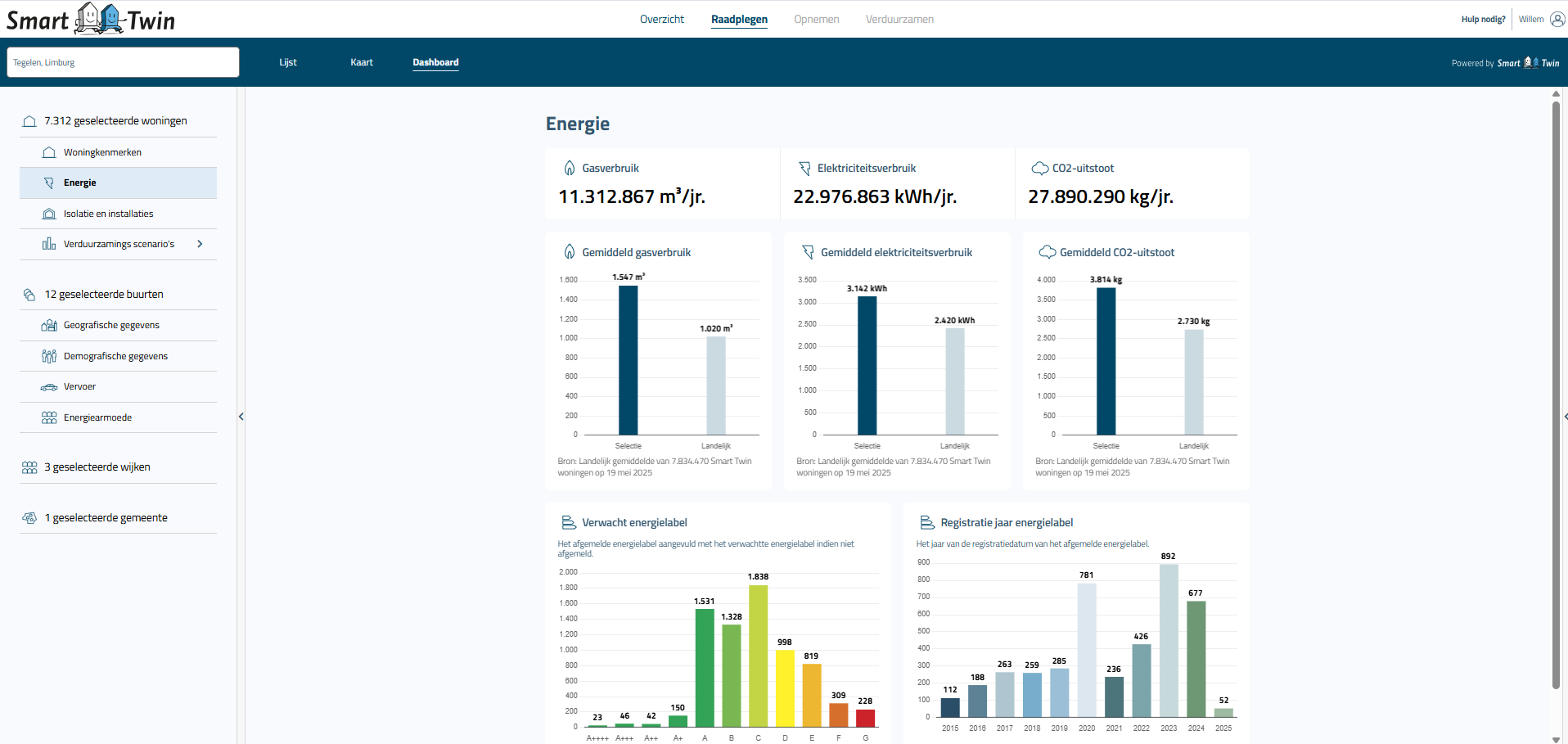Open the Overzicht menu item
The image size is (1568, 744).
pos(662,19)
